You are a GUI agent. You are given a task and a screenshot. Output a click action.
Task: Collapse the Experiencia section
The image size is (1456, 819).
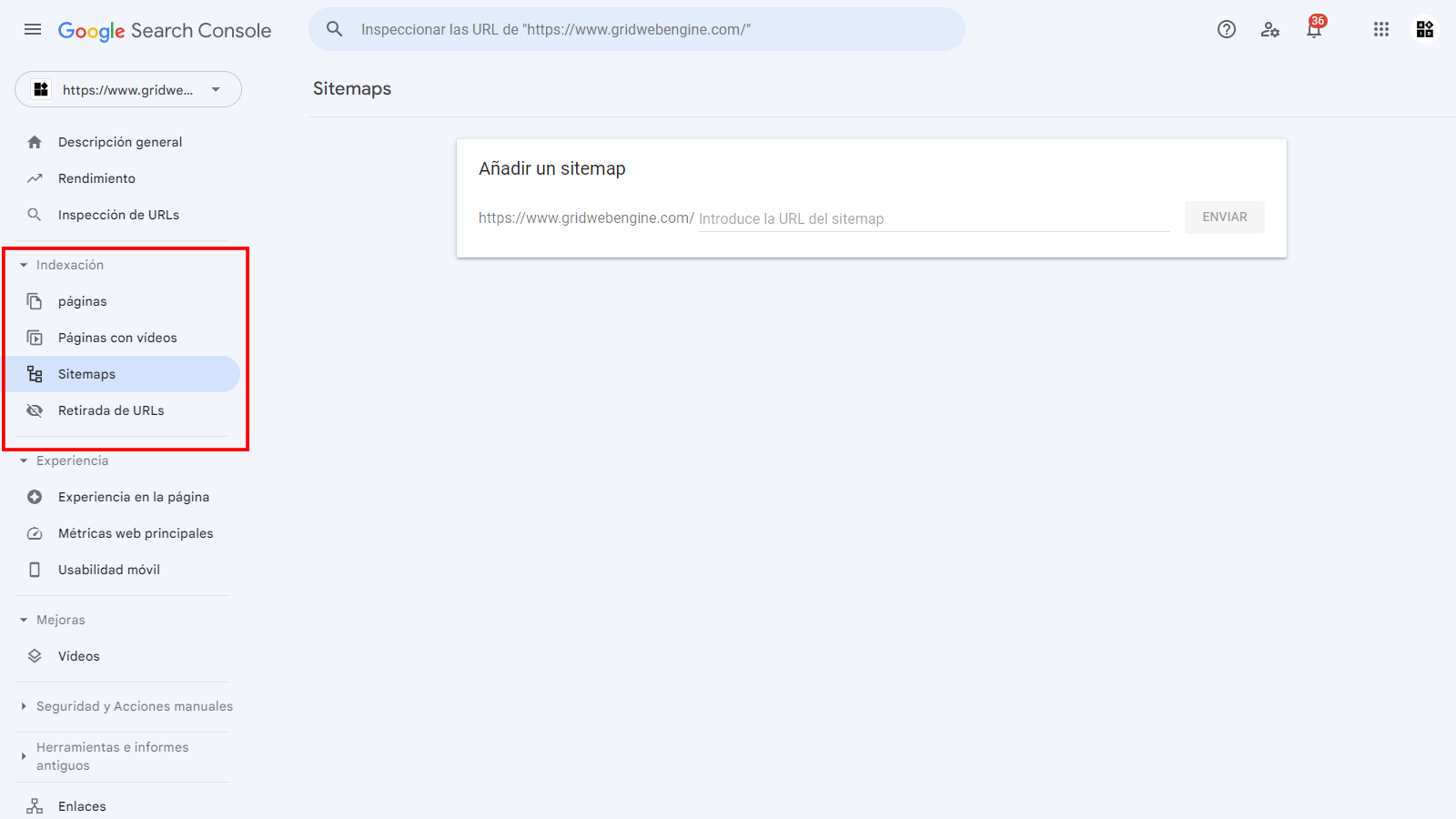[x=64, y=460]
